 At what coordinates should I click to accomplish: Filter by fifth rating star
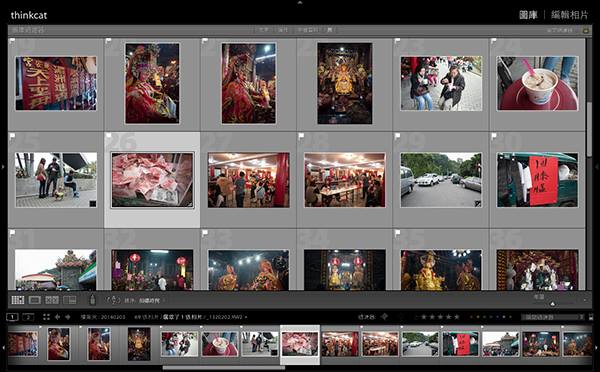pos(457,317)
